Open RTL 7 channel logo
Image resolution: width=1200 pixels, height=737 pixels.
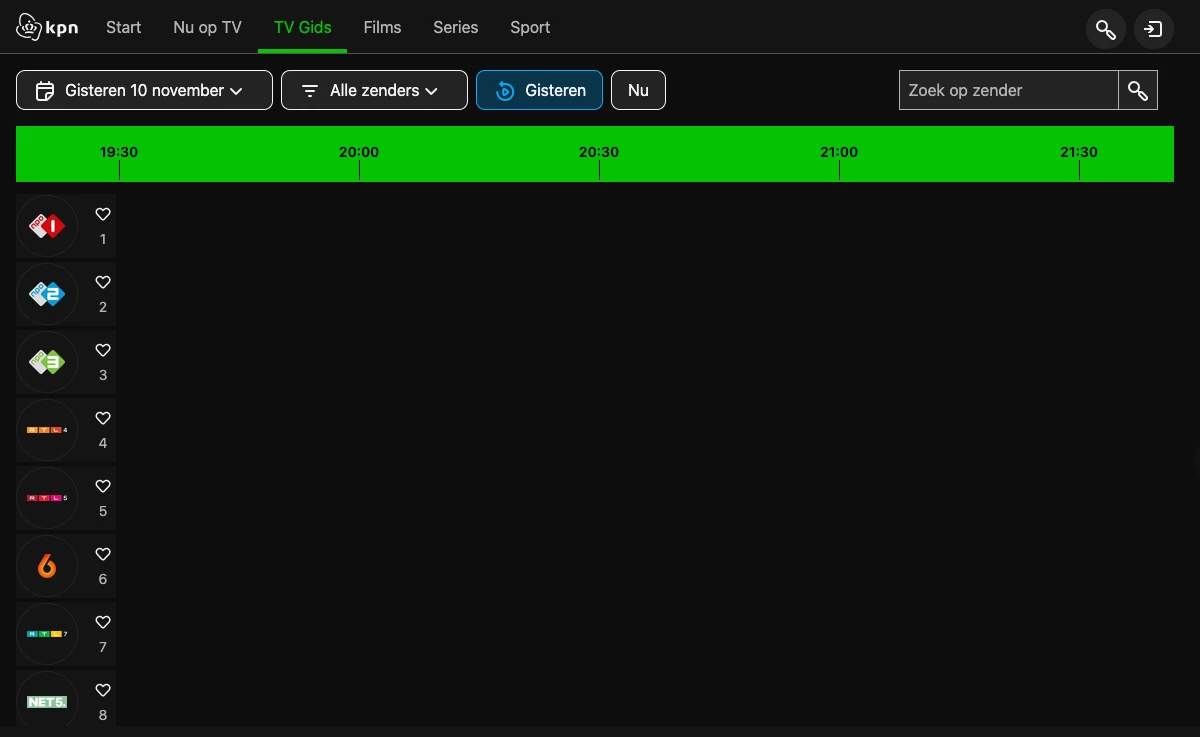click(47, 634)
